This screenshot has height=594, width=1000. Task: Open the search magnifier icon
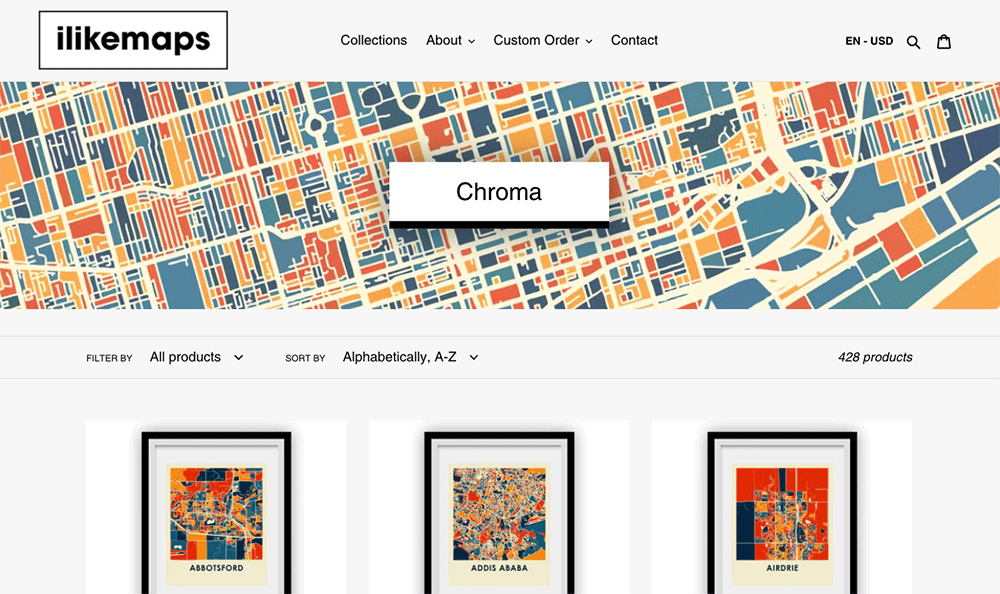(913, 41)
